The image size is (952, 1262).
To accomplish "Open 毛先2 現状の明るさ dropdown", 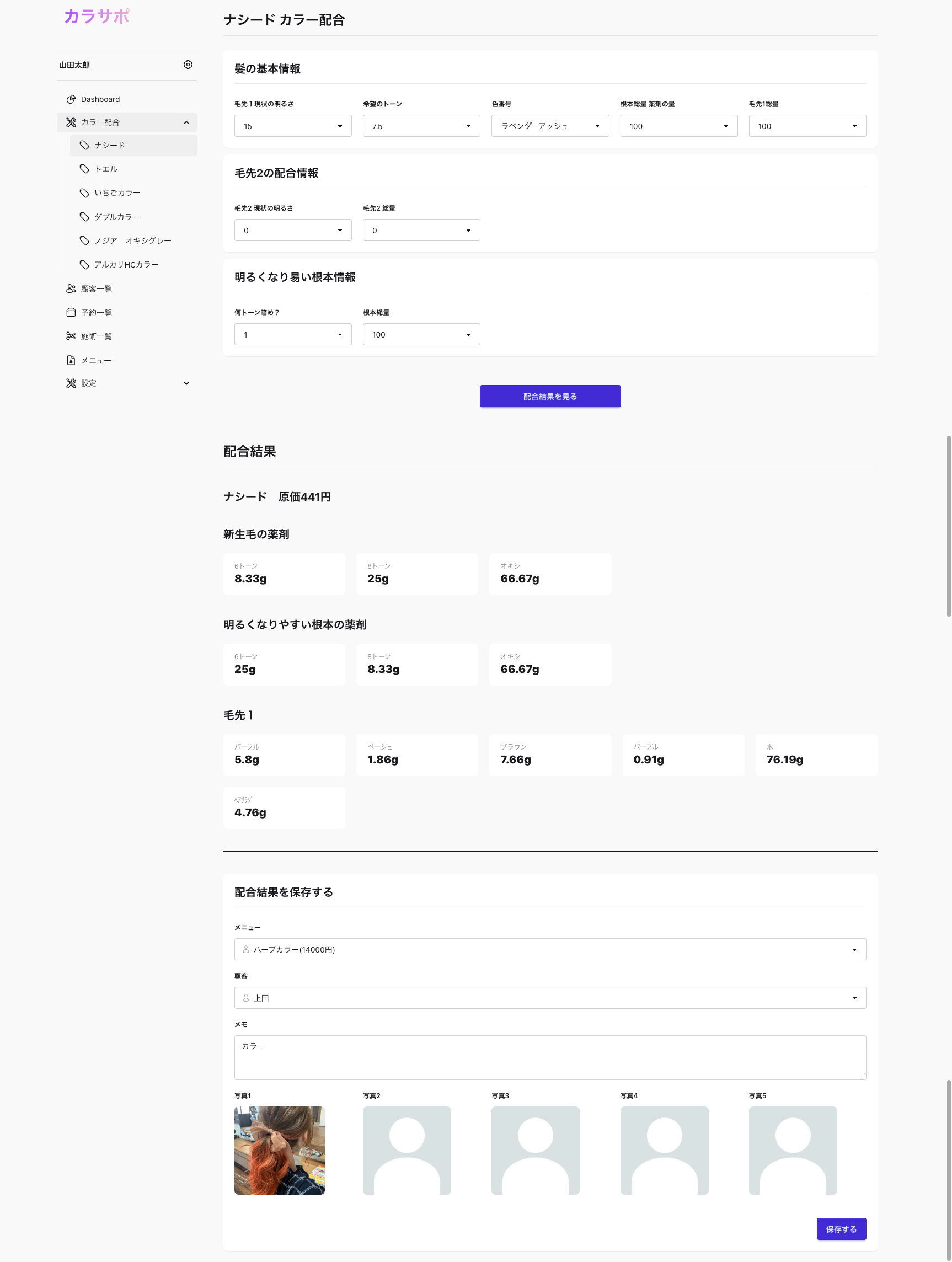I will point(293,231).
